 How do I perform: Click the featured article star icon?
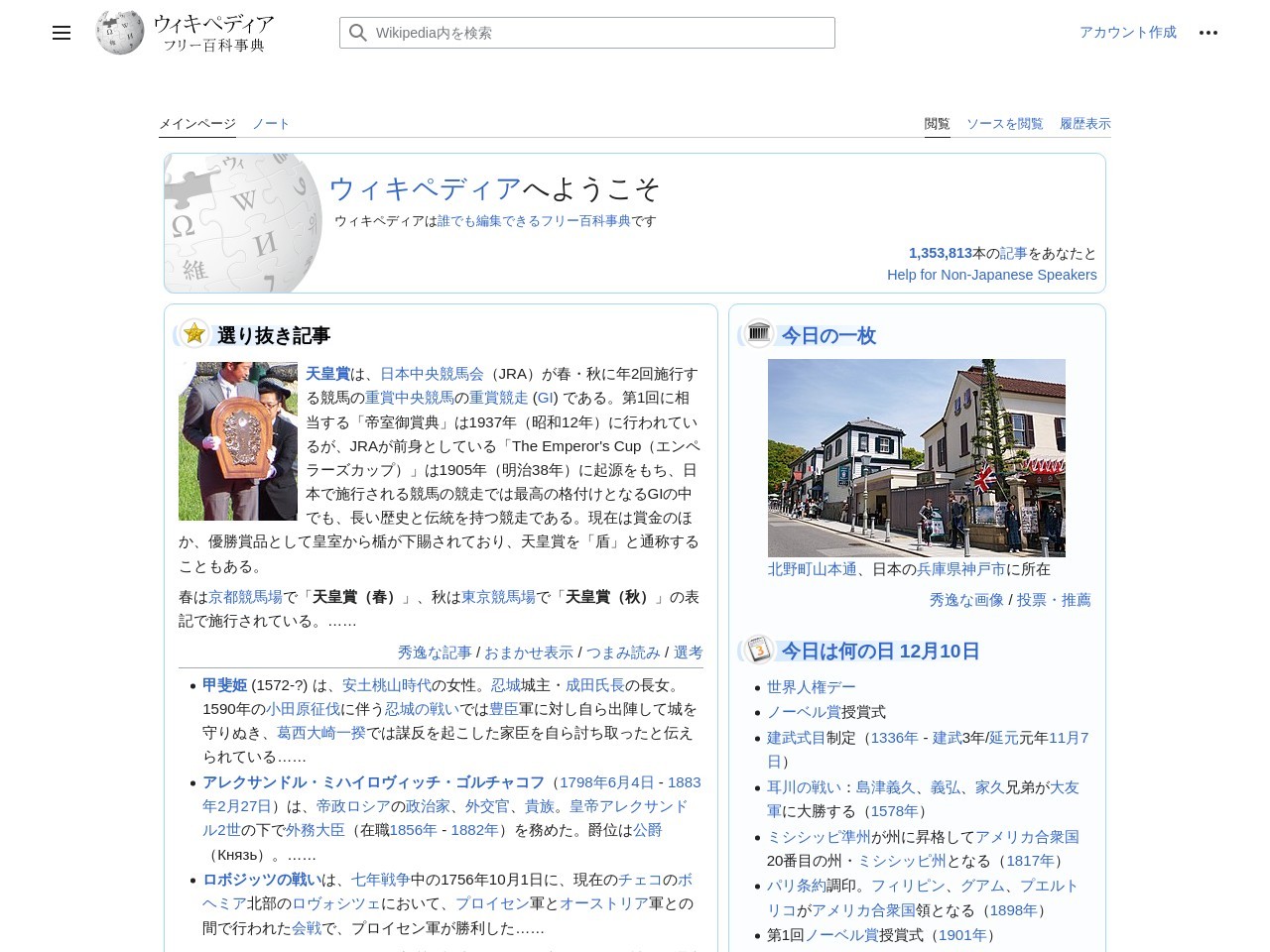pos(194,334)
